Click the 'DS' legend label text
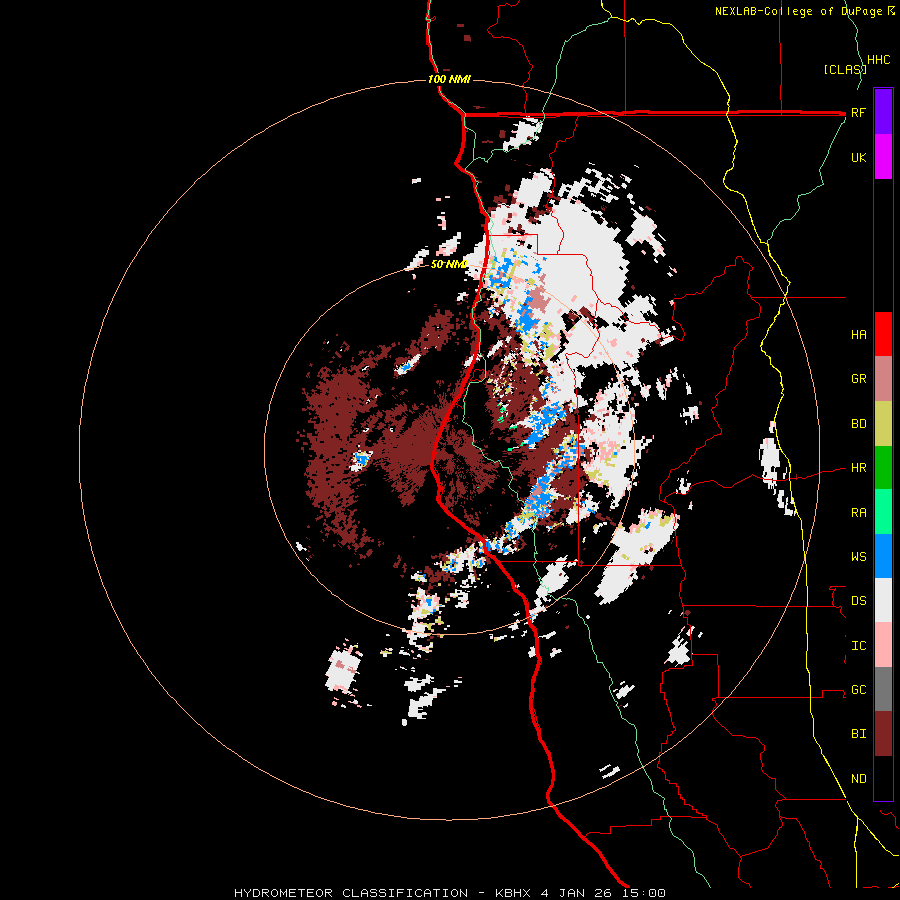This screenshot has width=900, height=900. pyautogui.click(x=858, y=601)
